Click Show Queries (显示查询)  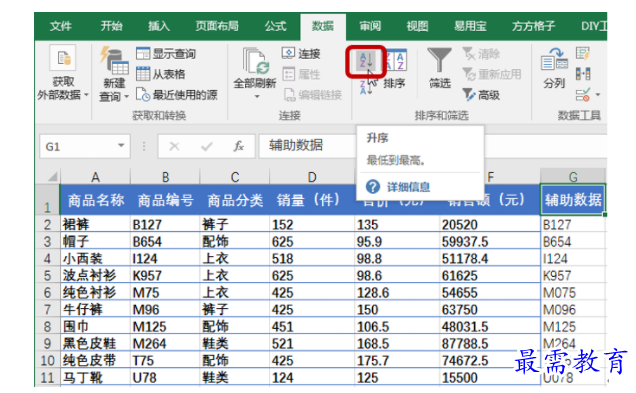coord(166,54)
